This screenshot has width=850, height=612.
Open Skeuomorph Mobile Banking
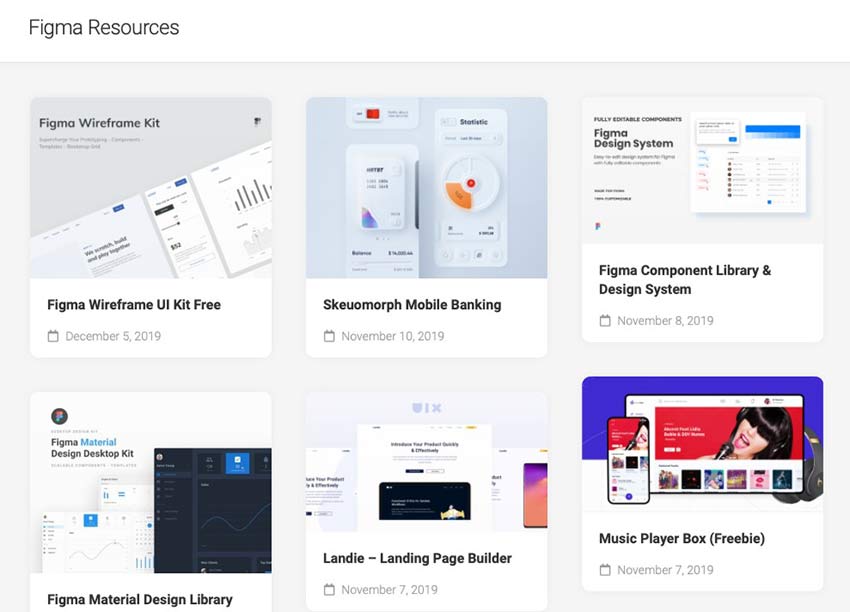pos(412,304)
